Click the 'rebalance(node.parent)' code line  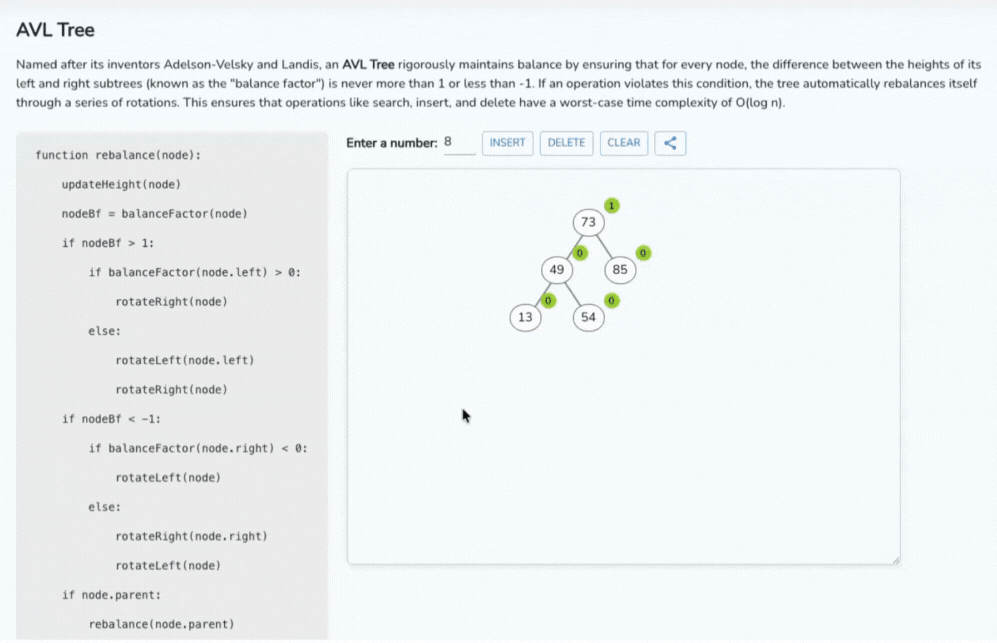click(161, 625)
